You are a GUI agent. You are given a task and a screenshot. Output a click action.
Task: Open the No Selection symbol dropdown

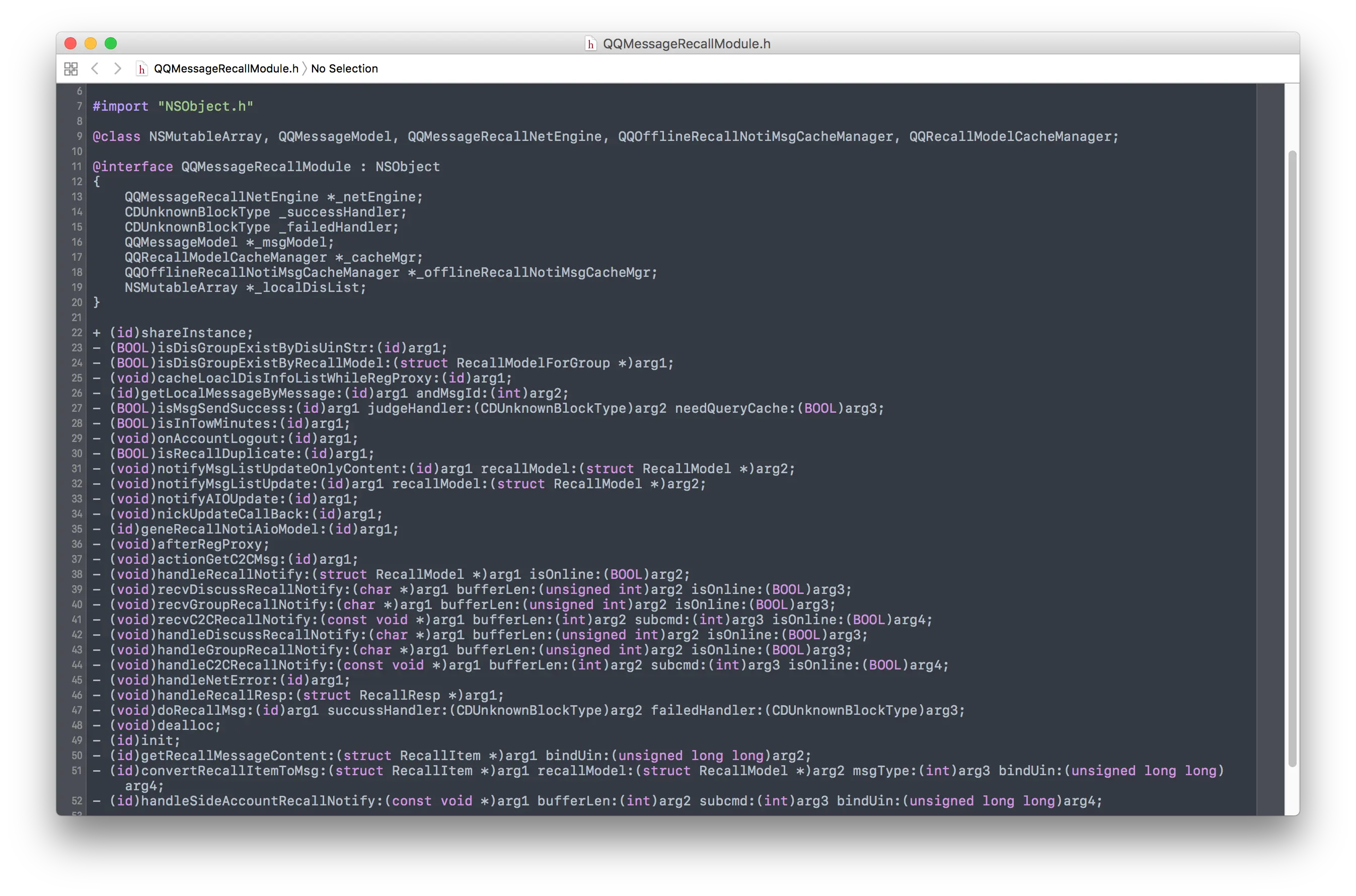tap(344, 68)
